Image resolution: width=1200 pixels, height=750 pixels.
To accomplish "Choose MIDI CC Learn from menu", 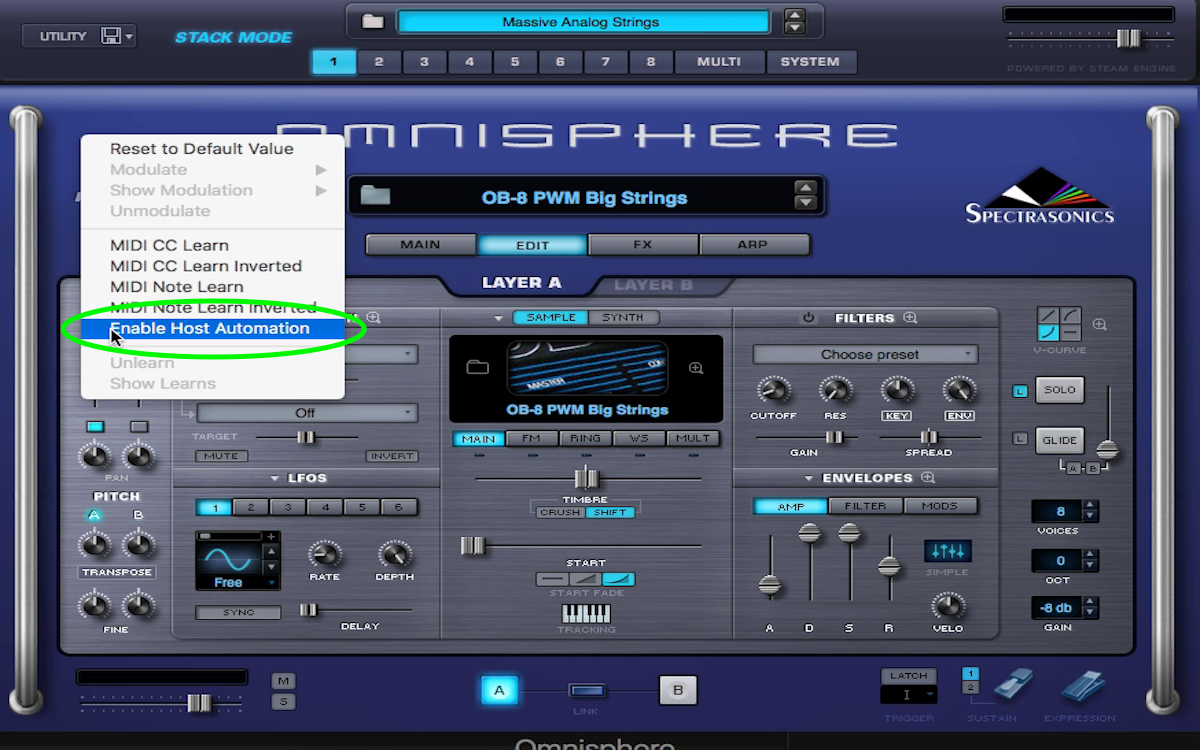I will tap(169, 245).
